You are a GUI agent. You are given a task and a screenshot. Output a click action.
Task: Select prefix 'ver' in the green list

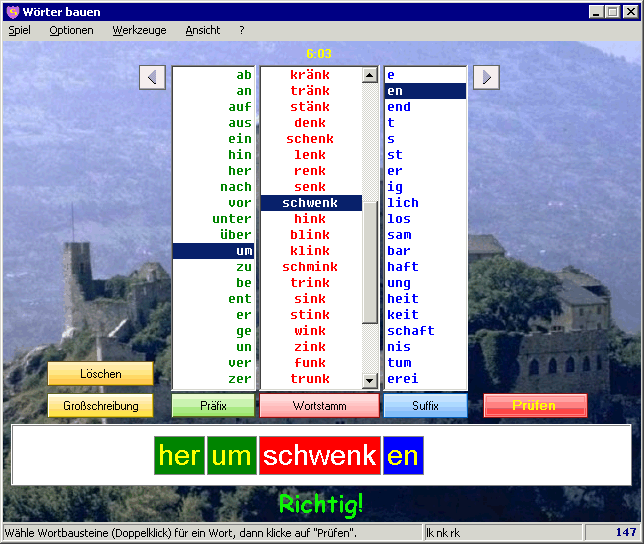pos(213,363)
